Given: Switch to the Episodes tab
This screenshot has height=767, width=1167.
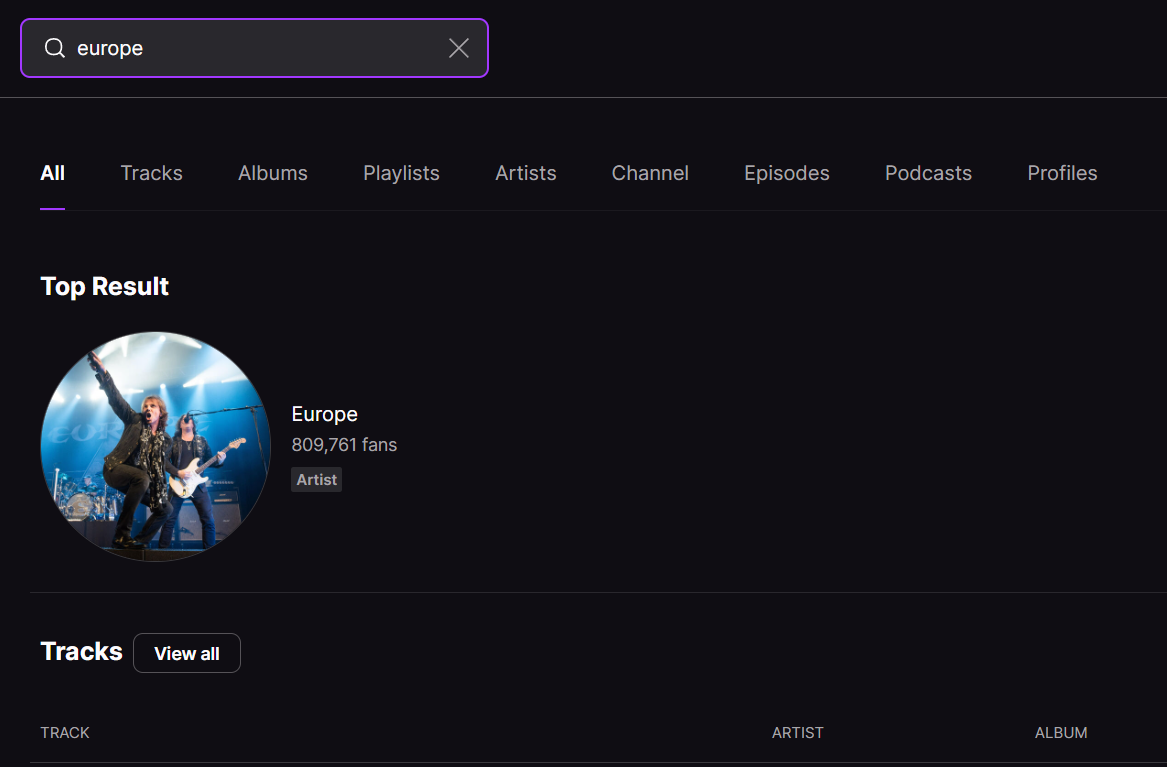Looking at the screenshot, I should tap(787, 173).
